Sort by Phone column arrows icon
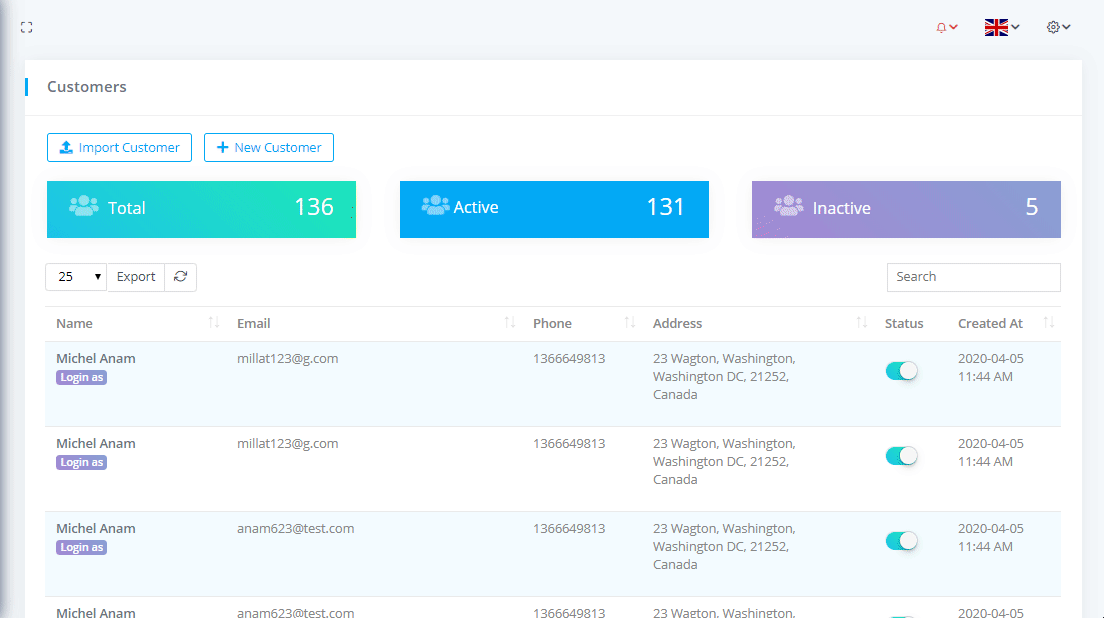This screenshot has height=618, width=1104. pyautogui.click(x=629, y=323)
